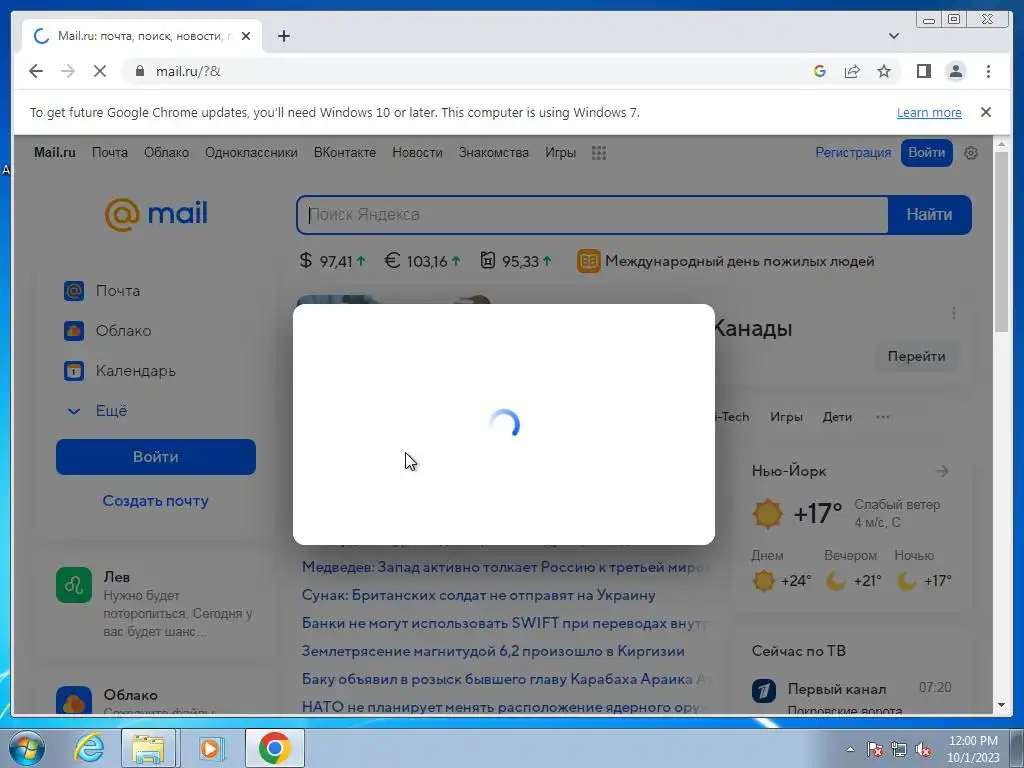Open Новости in top navigation
Screen dimensions: 1024x768
417,153
